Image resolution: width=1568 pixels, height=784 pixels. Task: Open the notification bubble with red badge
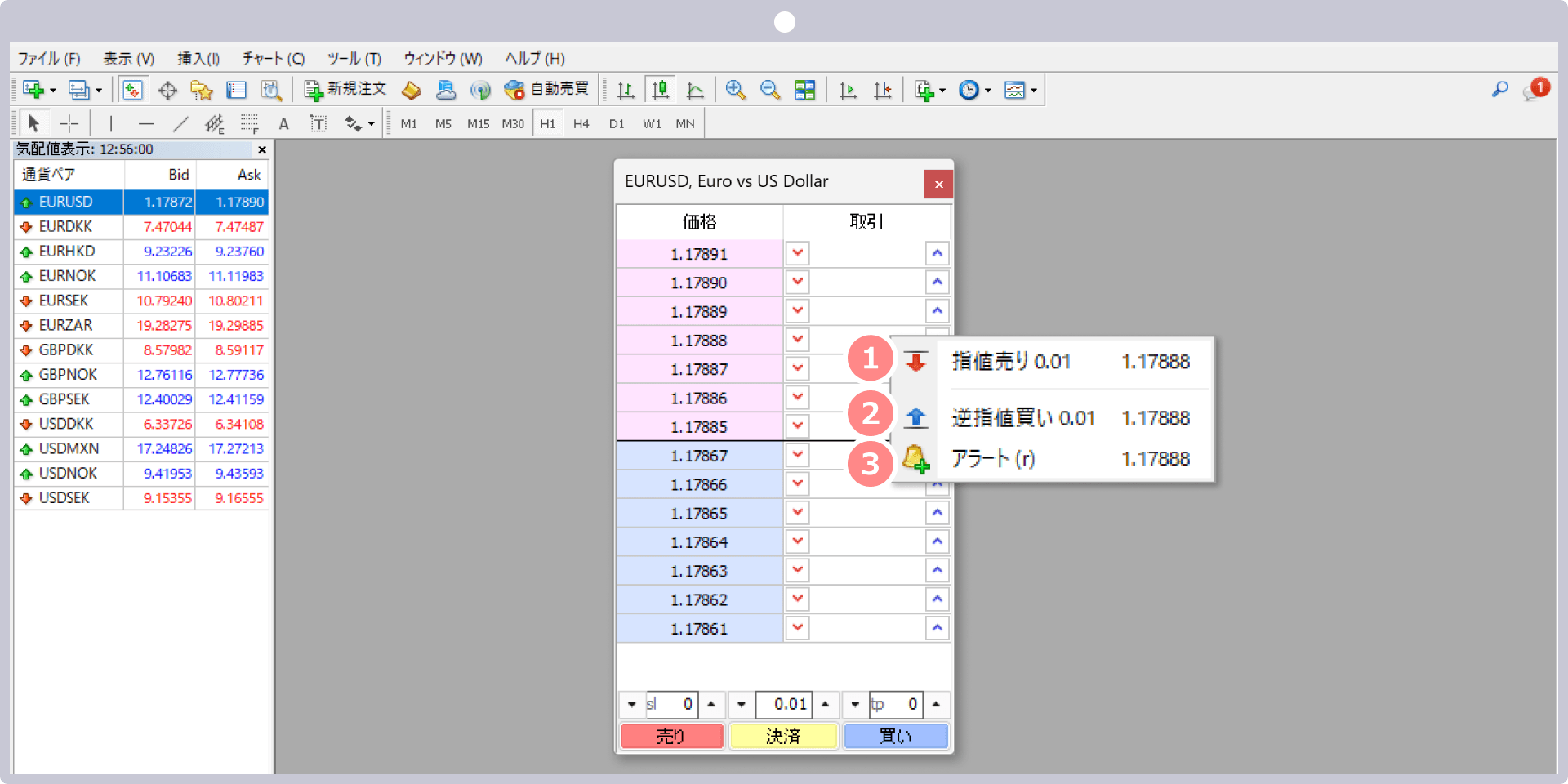point(1534,90)
